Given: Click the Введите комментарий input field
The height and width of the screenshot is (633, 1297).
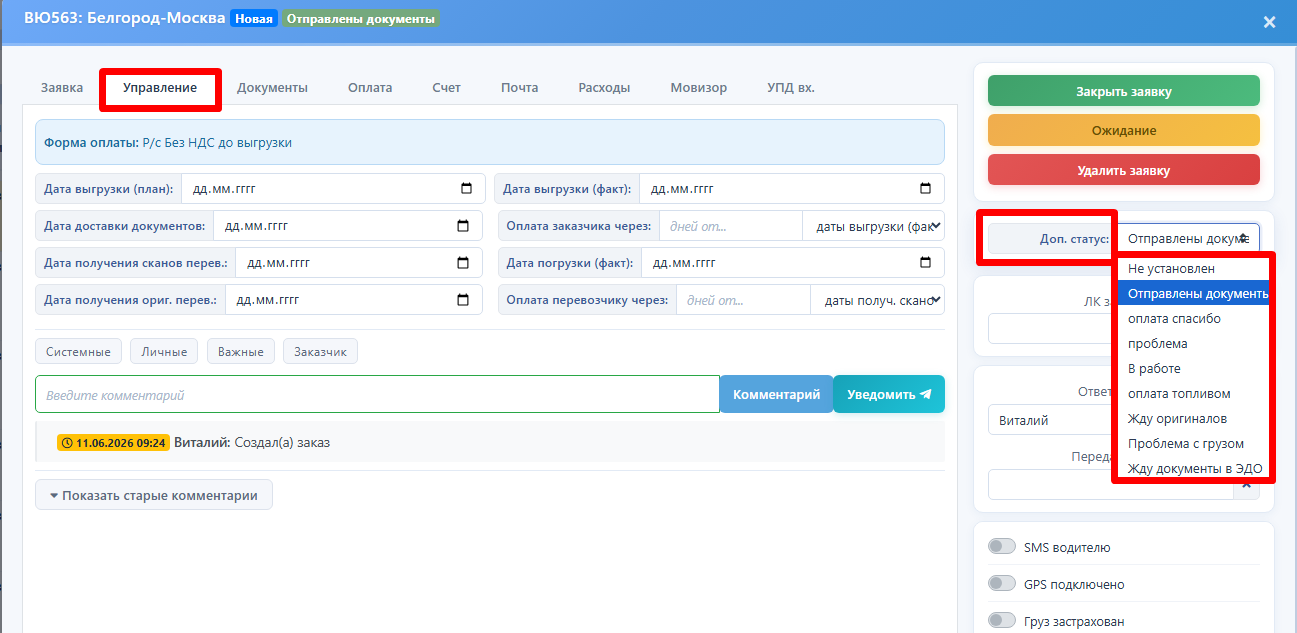Looking at the screenshot, I should 377,394.
